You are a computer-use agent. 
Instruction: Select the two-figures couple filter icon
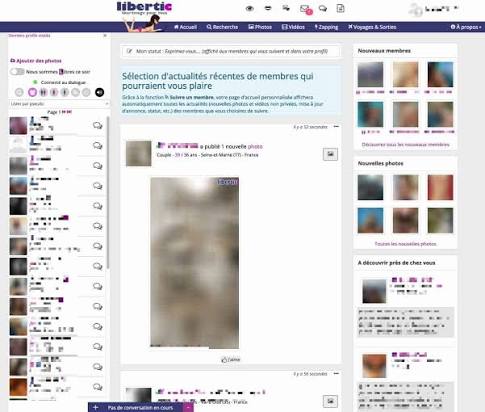pos(43,92)
